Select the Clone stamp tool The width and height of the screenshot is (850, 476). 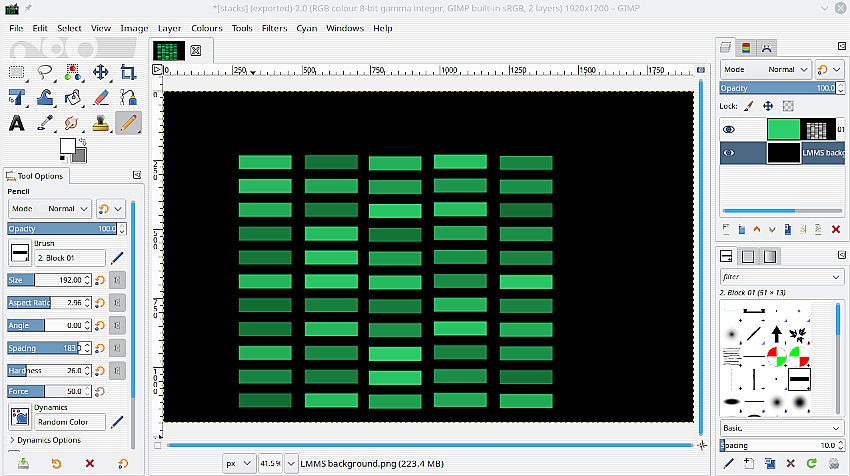pos(100,123)
